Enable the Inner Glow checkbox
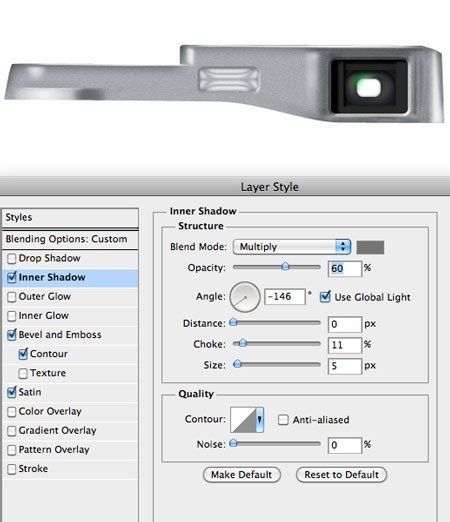This screenshot has width=450, height=522. click(x=12, y=316)
